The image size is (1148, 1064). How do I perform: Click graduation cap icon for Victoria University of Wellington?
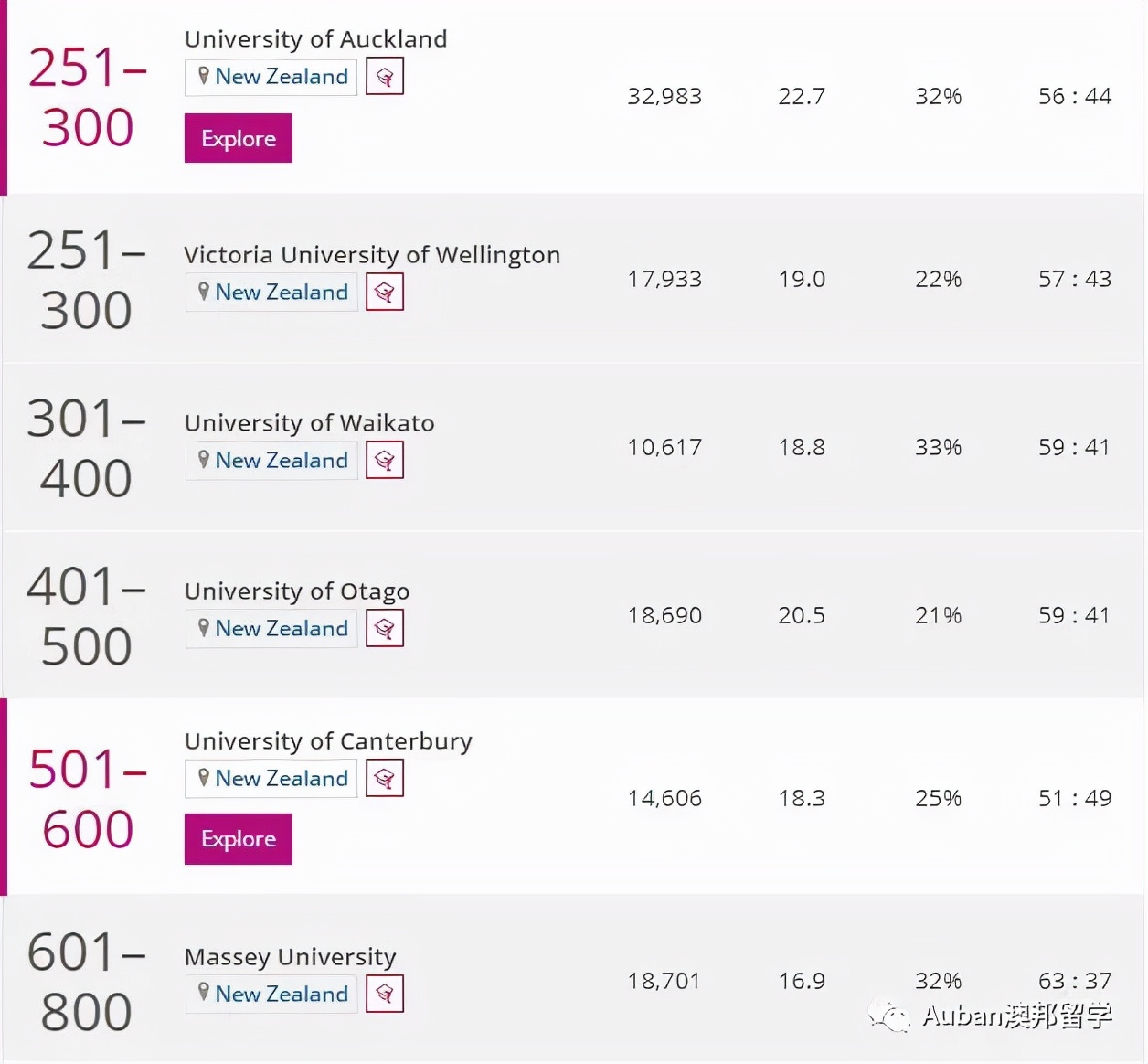(x=385, y=293)
